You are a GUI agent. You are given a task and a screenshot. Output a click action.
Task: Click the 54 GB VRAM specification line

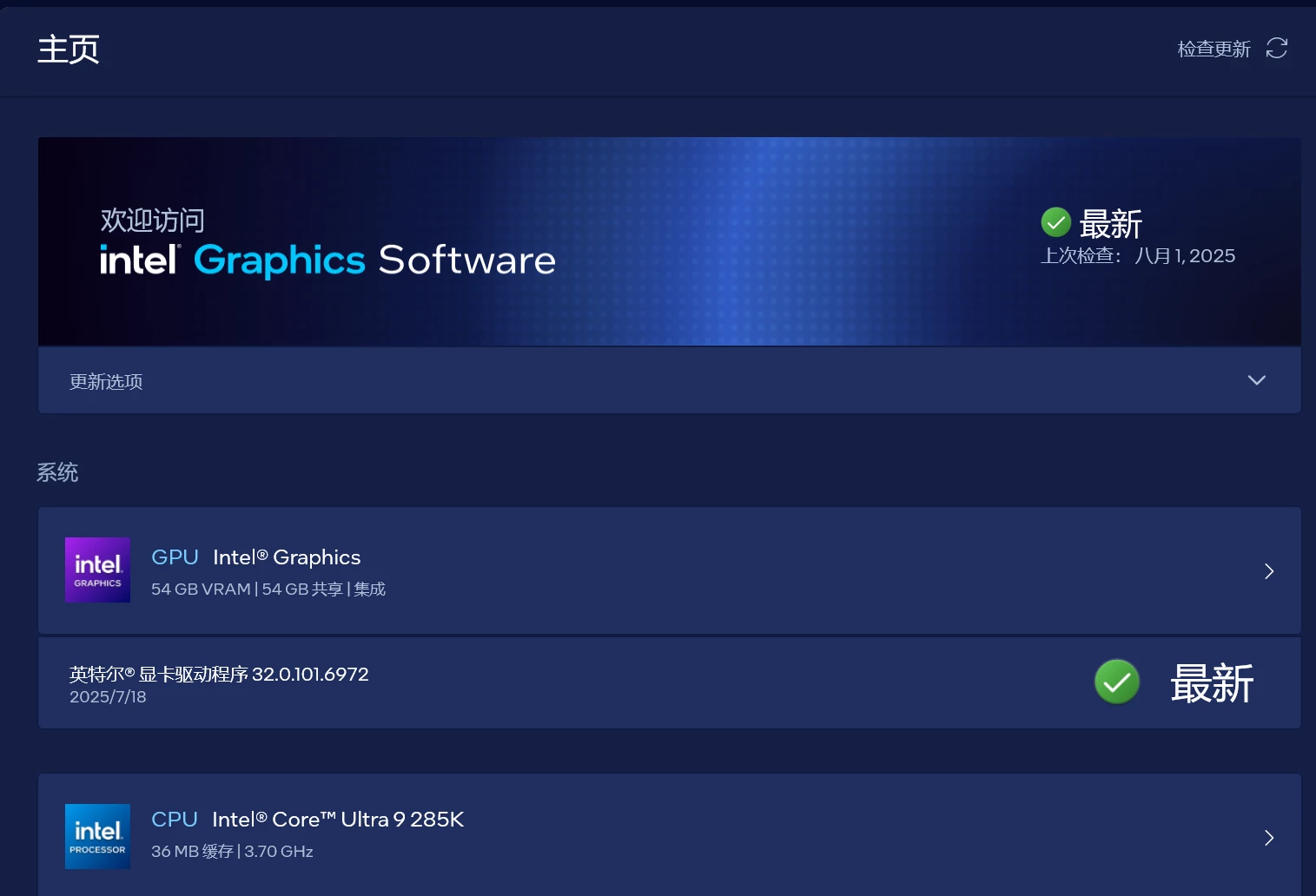coord(268,589)
